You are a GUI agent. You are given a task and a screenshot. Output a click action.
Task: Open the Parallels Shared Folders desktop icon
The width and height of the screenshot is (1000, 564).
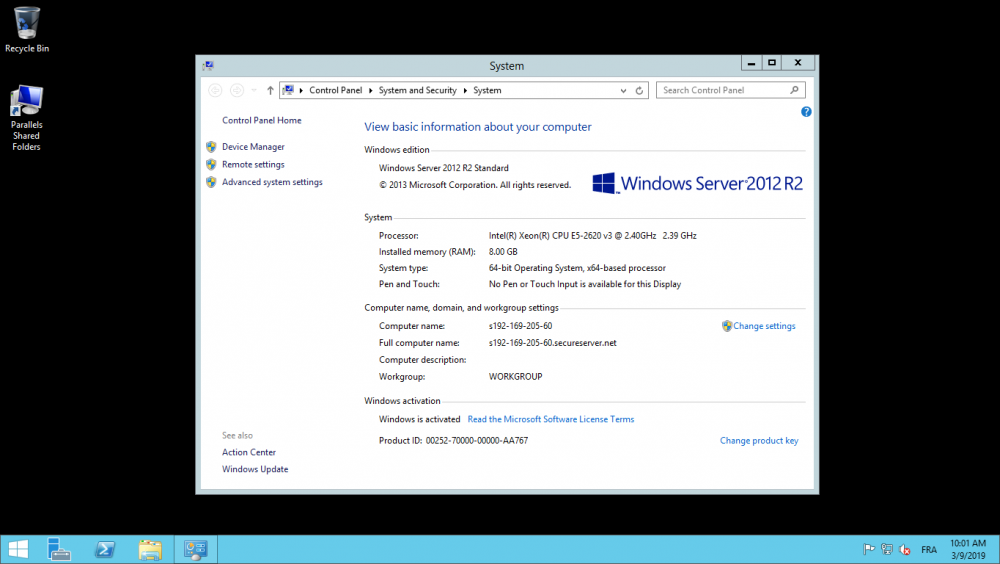click(26, 118)
